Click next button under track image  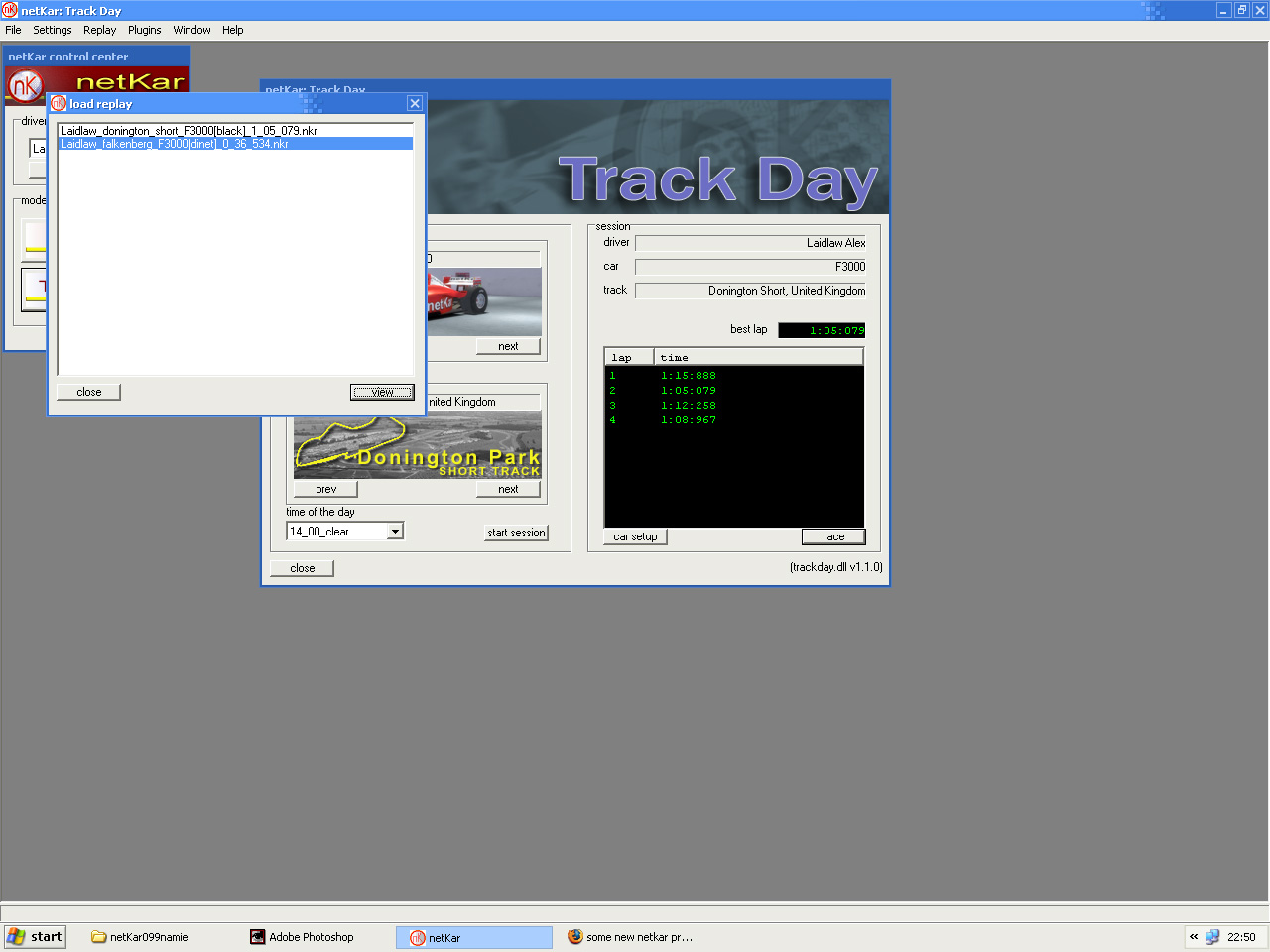pos(508,489)
